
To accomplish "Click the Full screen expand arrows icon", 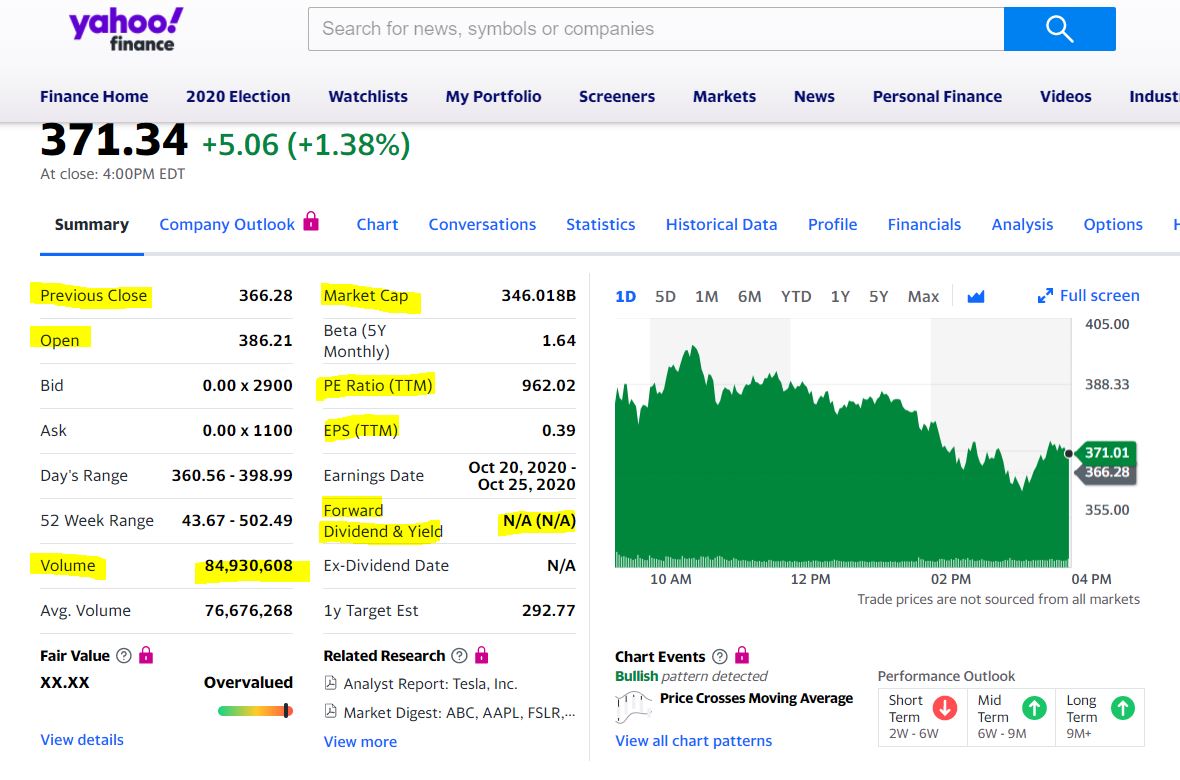I will [x=1045, y=296].
